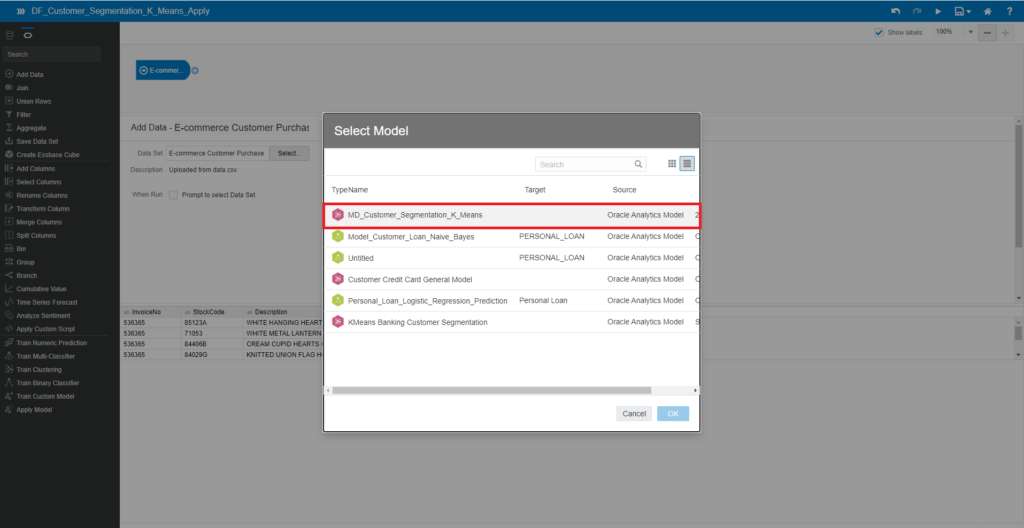
Task: Open the zoom percentage dropdown
Action: click(970, 33)
